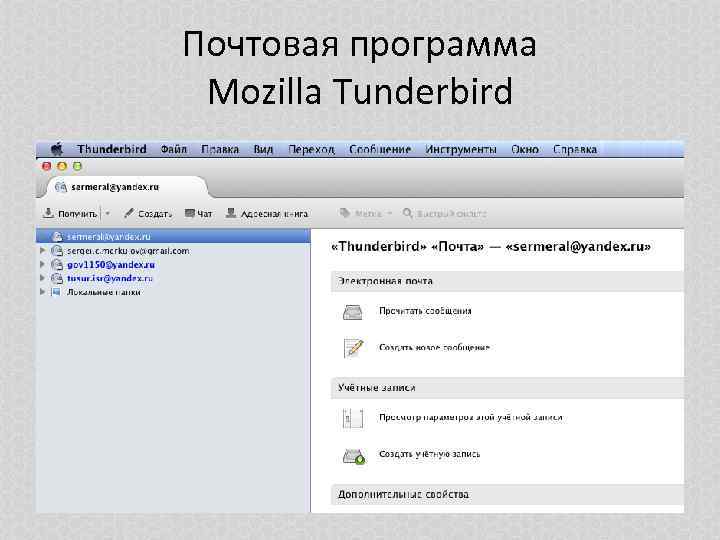Select sermeral@yandex.ru account in folder tree
Screen dimensions: 720x540
pos(173,236)
